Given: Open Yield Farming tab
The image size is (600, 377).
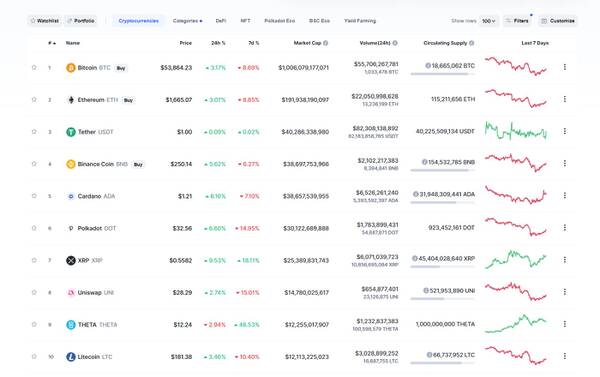Looking at the screenshot, I should pos(360,21).
